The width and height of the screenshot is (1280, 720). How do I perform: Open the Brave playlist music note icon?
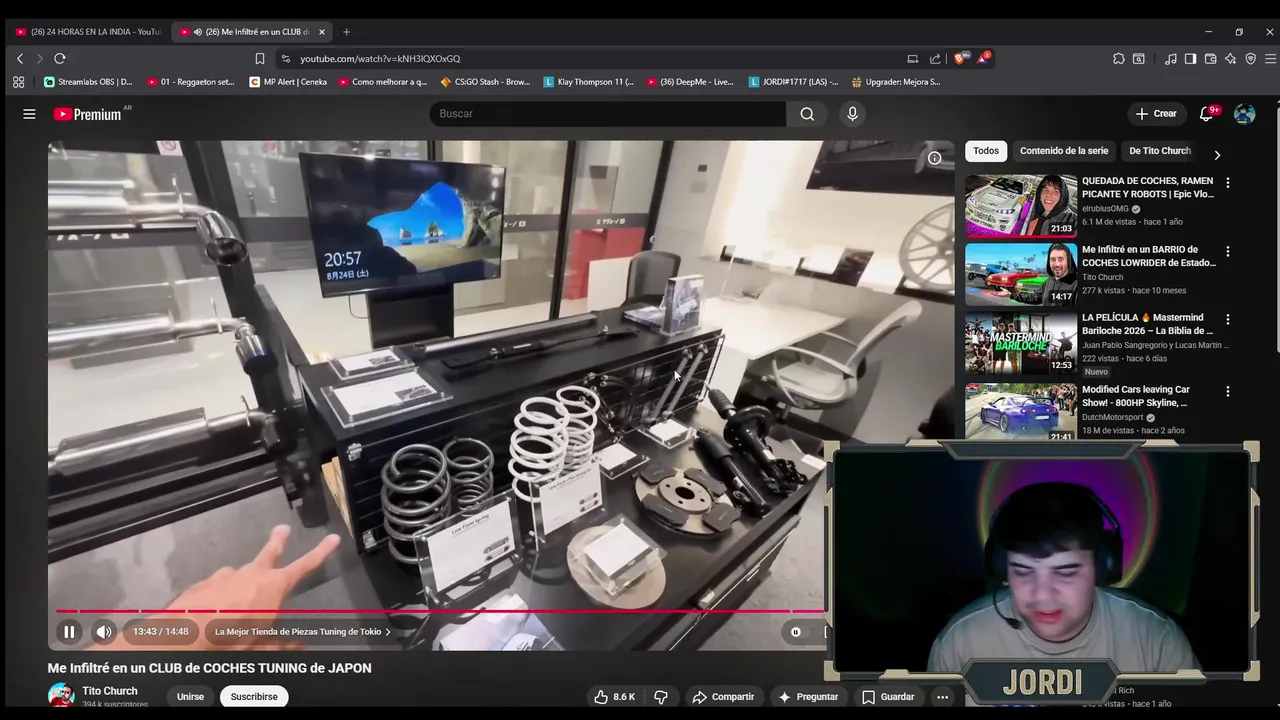(1170, 59)
